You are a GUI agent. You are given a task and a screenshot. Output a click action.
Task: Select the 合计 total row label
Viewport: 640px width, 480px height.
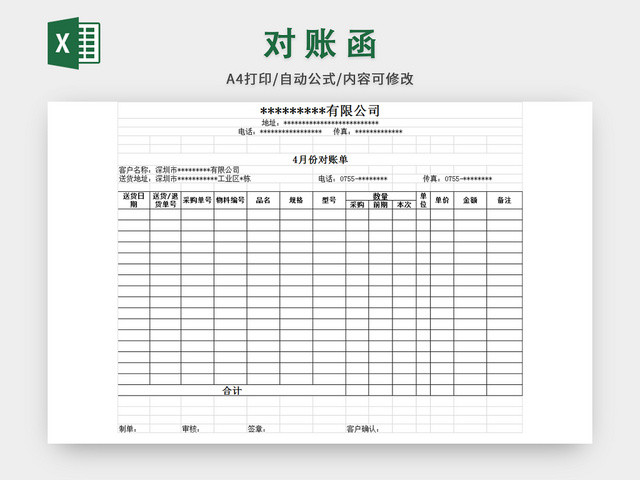pyautogui.click(x=232, y=391)
